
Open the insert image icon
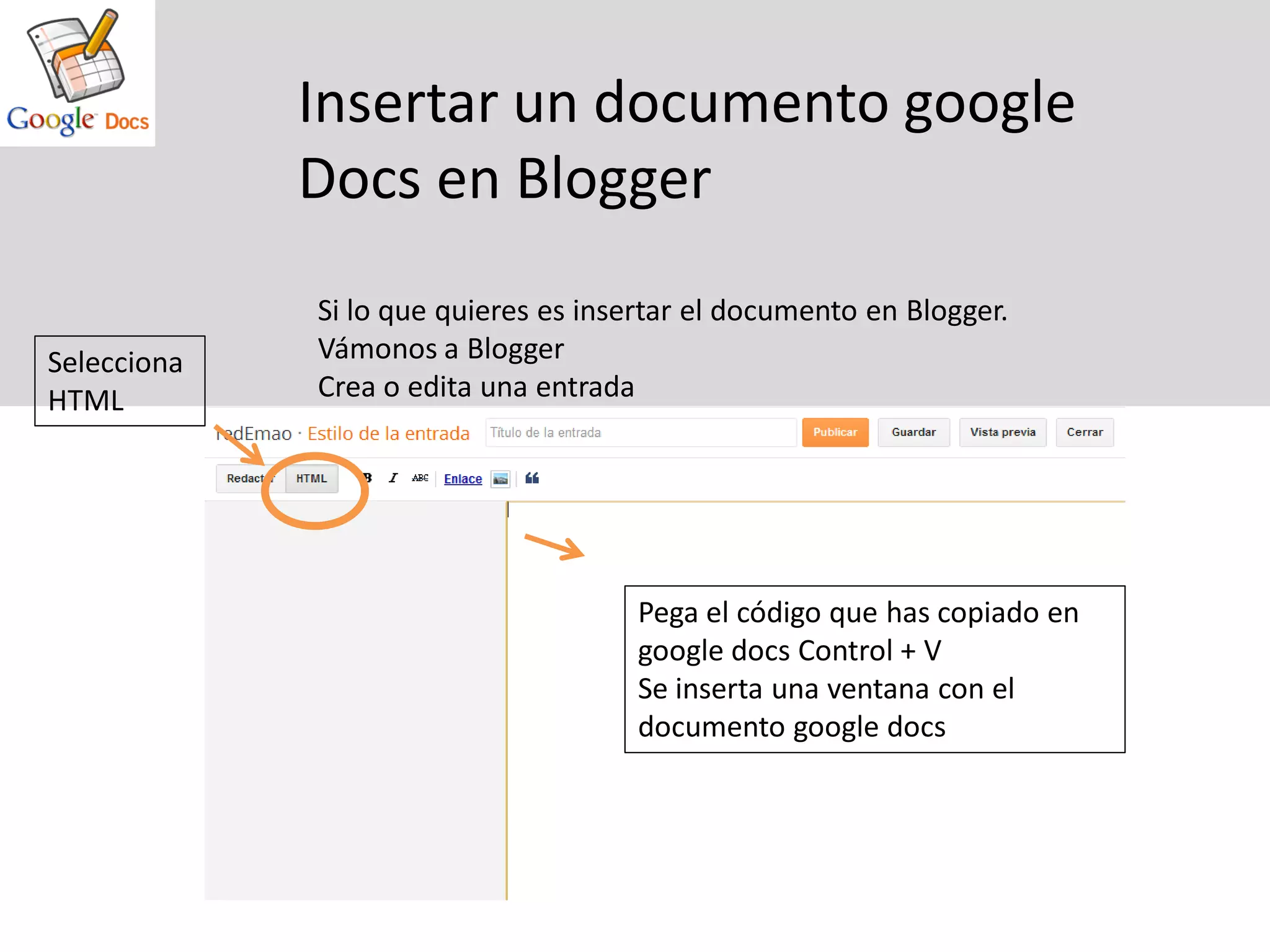(x=500, y=478)
